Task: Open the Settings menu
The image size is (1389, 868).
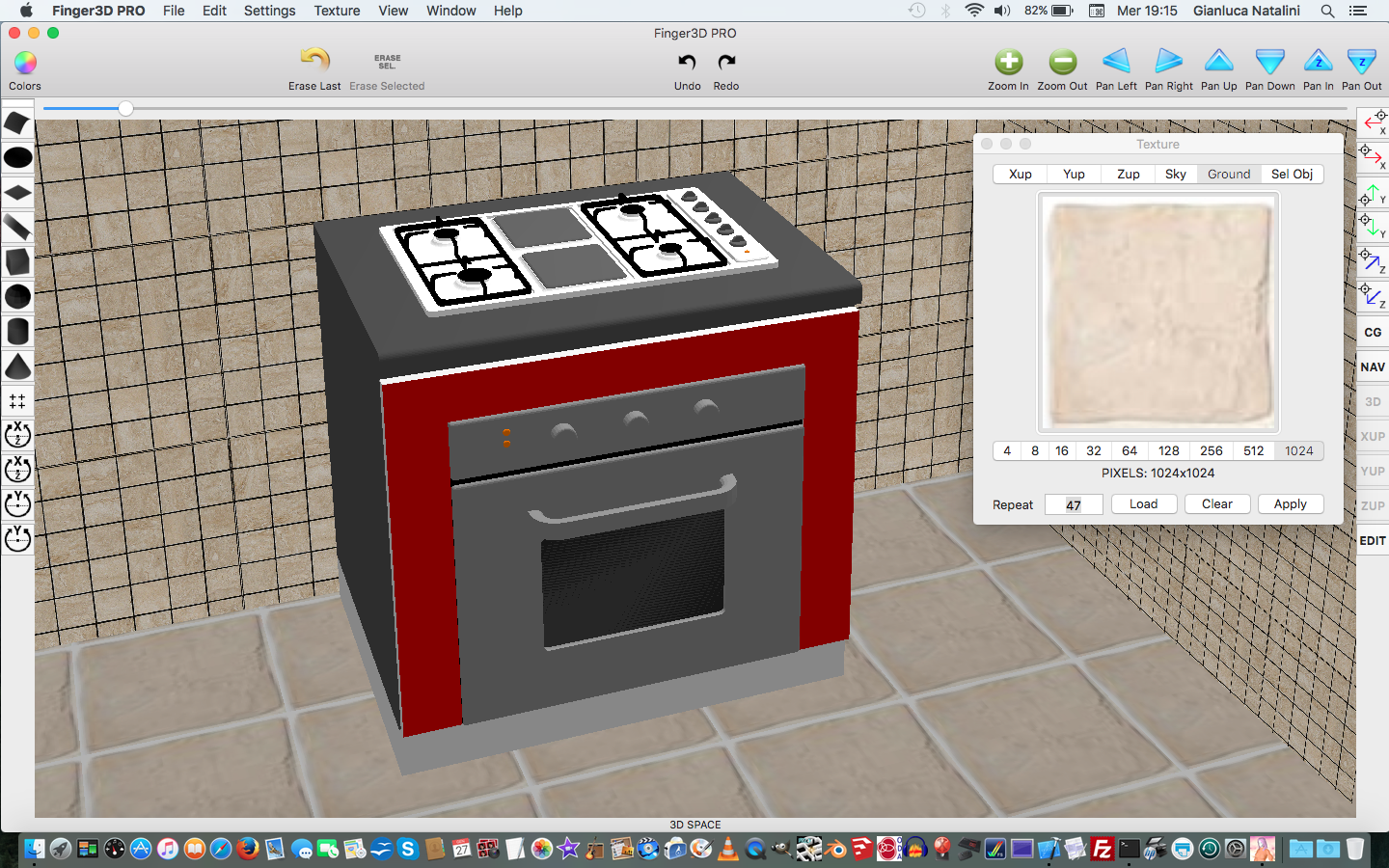Action: [x=269, y=11]
